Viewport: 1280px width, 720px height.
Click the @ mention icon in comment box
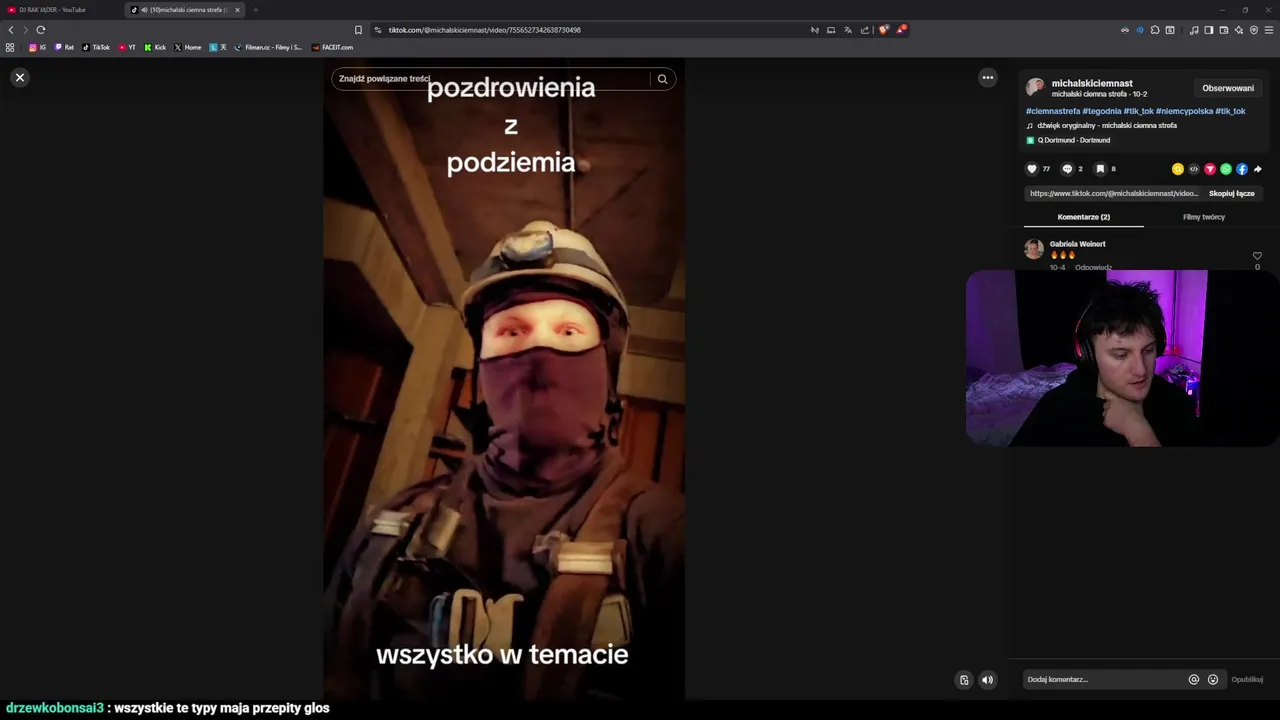click(x=1193, y=679)
